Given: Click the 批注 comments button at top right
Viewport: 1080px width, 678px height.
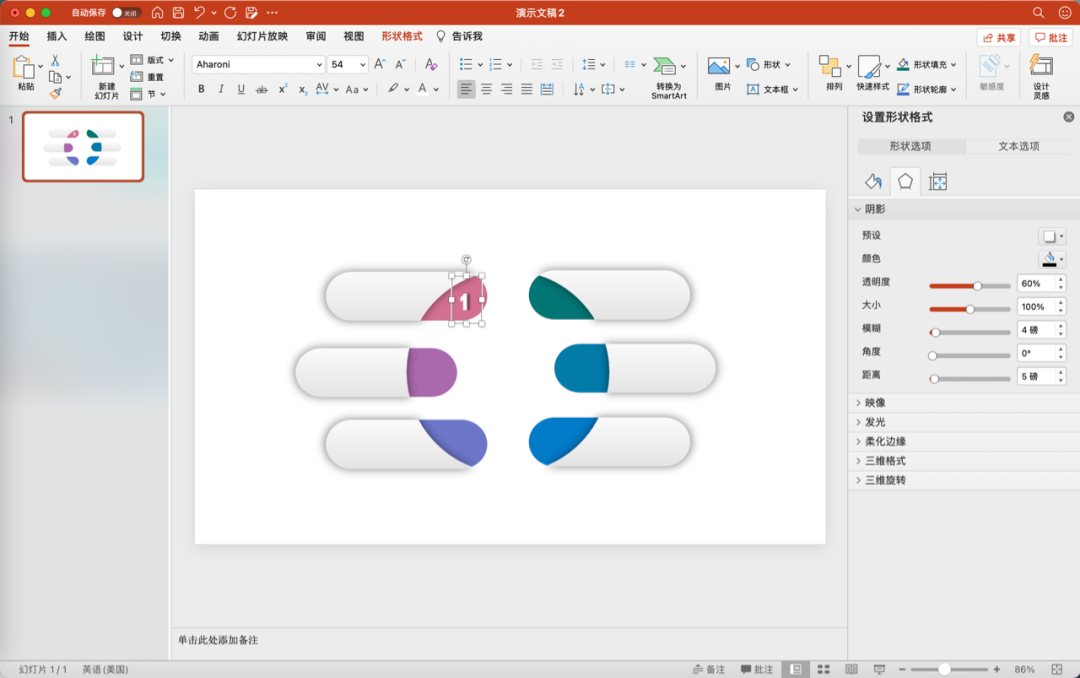Looking at the screenshot, I should pos(1051,37).
